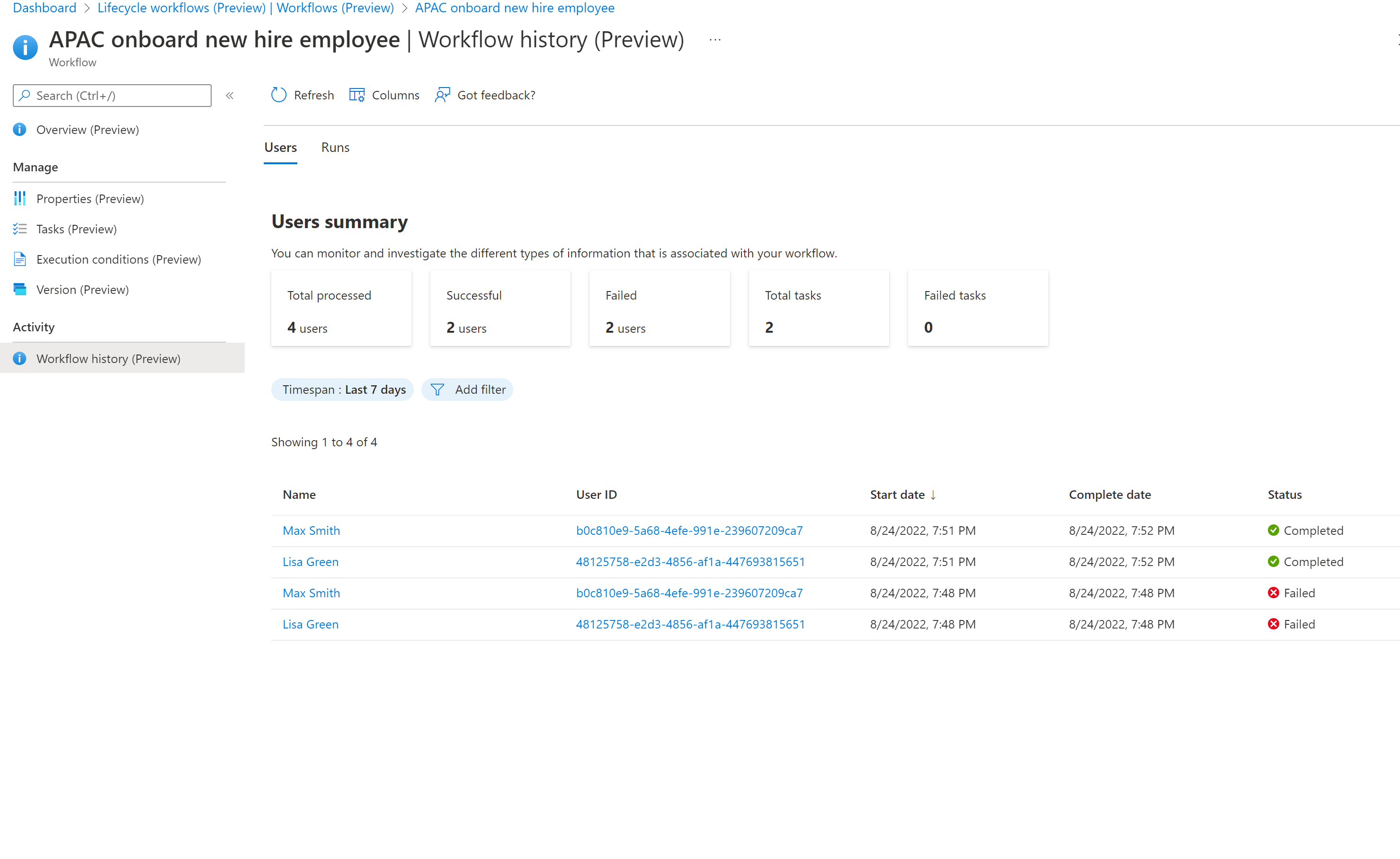
Task: Open Lisa Green failed workflow entry
Action: (309, 623)
